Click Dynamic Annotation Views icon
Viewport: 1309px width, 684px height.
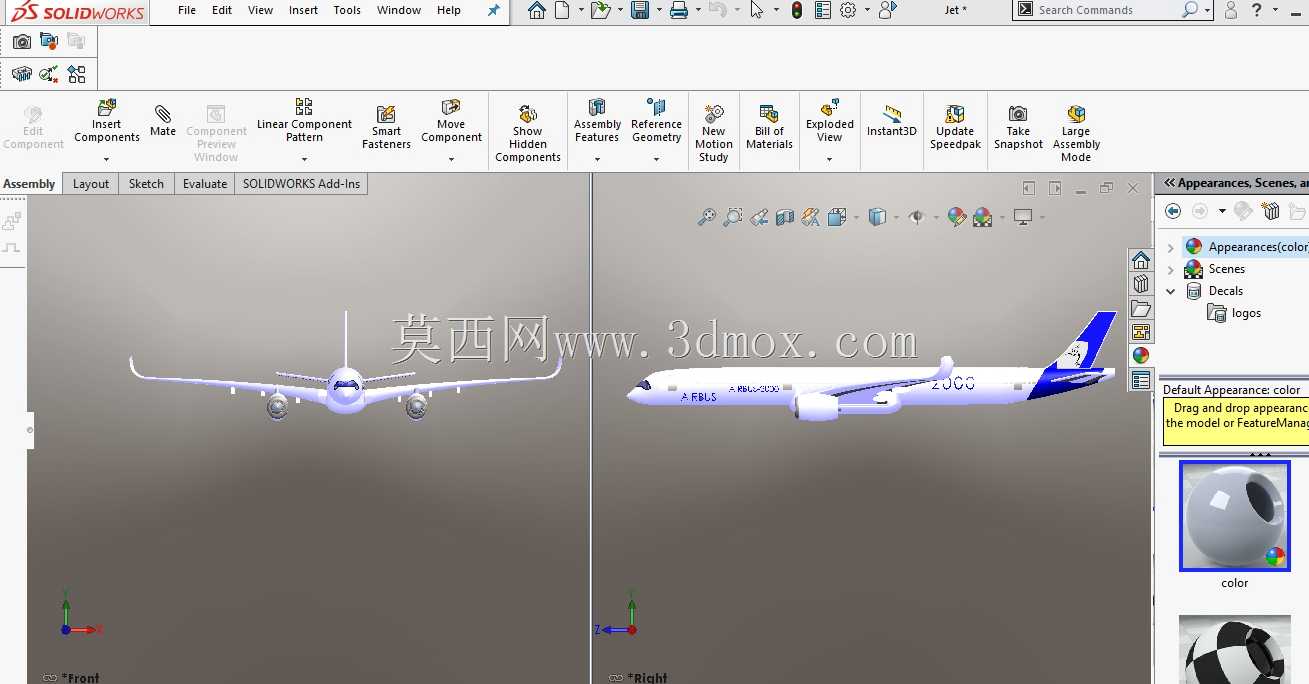coord(811,217)
